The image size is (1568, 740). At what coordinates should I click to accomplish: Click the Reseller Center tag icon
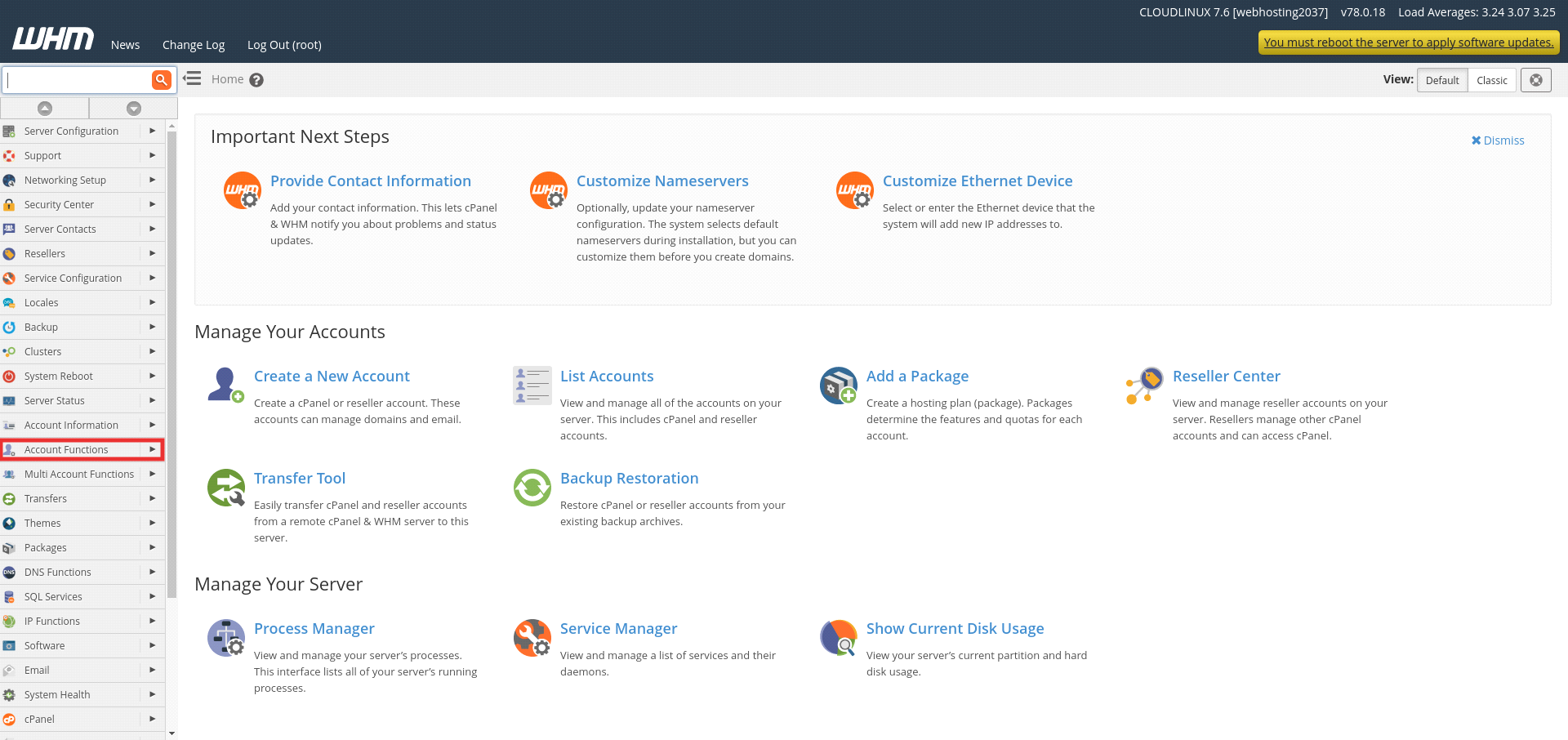click(x=1145, y=385)
